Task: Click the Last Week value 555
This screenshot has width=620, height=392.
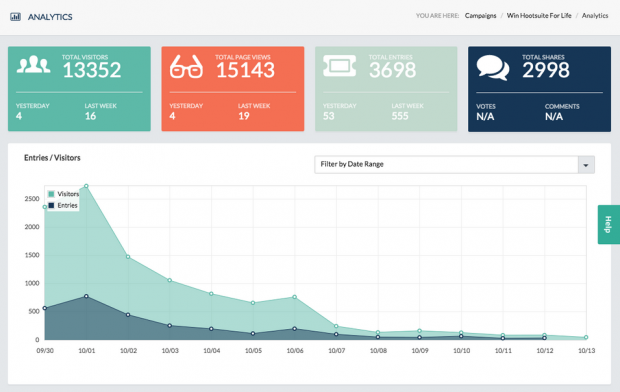Action: click(x=400, y=116)
